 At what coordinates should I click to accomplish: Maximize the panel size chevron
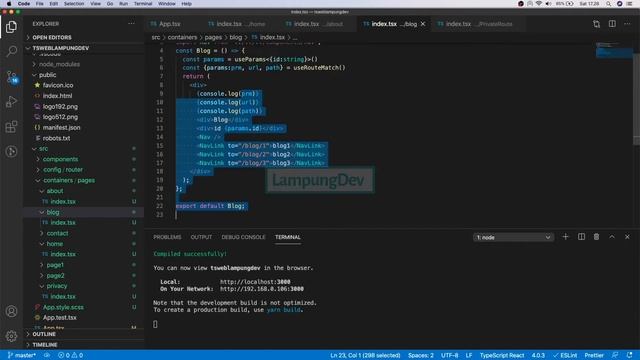click(612, 237)
